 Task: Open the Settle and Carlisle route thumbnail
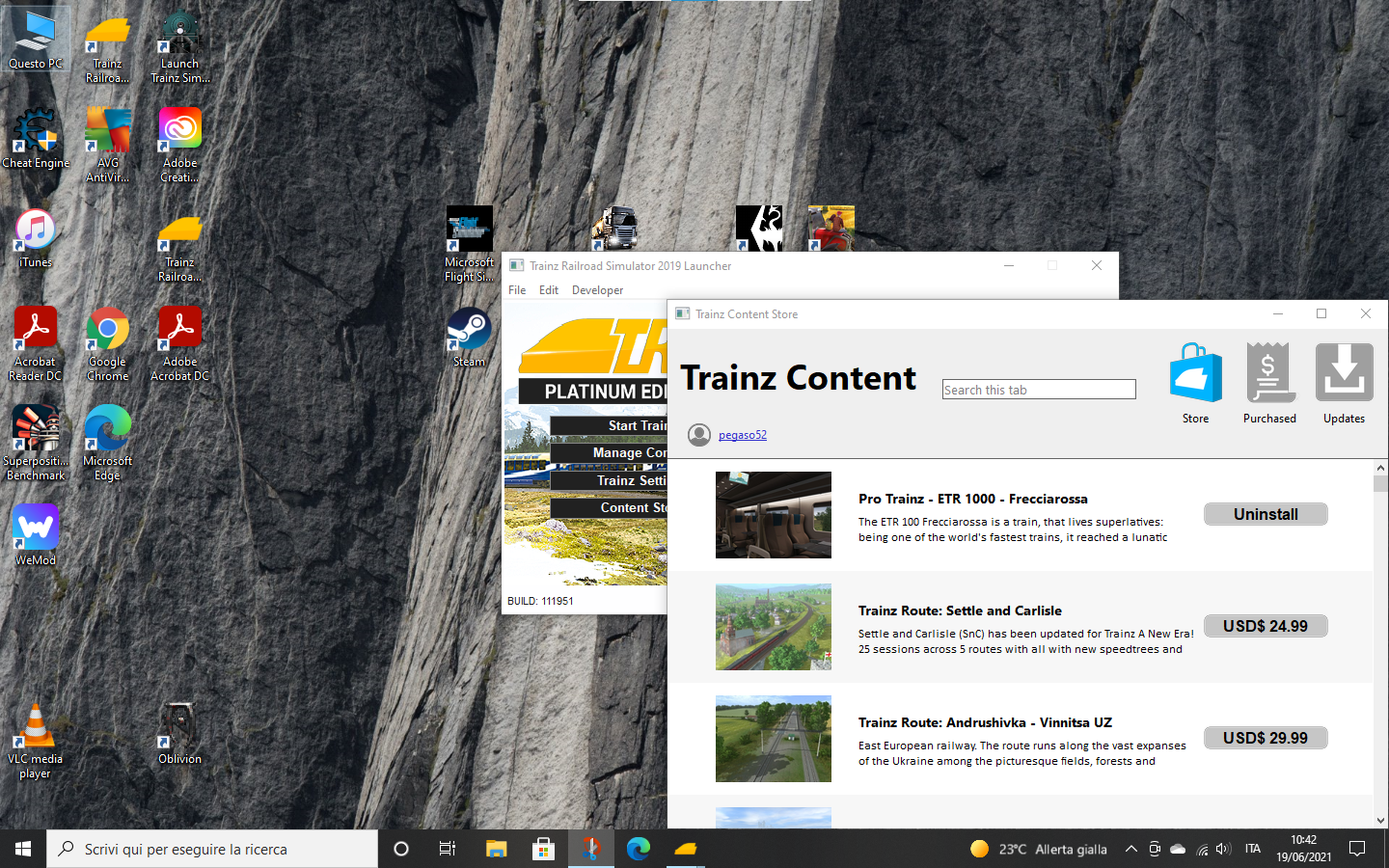pos(774,627)
